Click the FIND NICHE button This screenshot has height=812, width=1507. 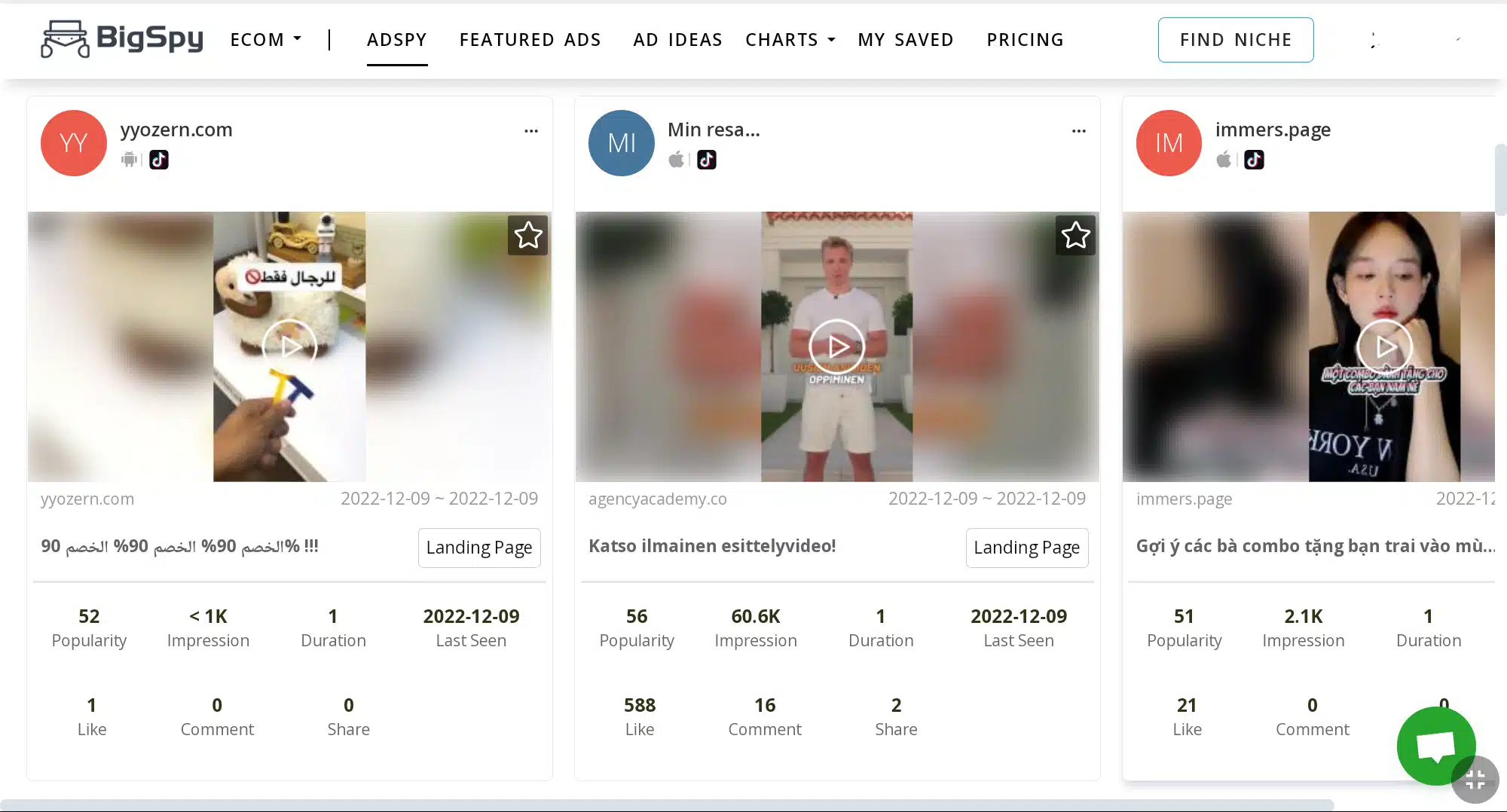tap(1236, 39)
